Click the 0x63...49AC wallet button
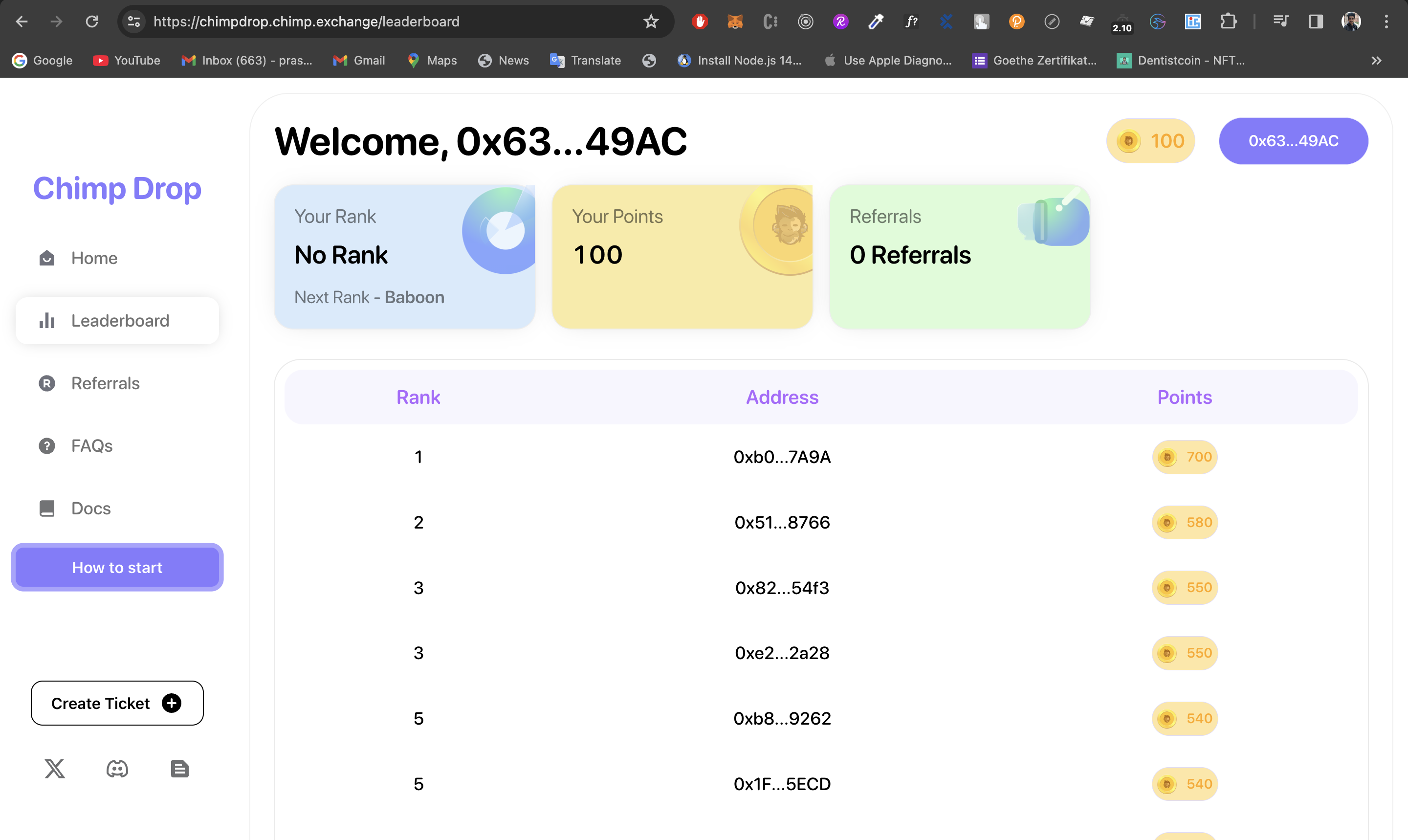Image resolution: width=1408 pixels, height=840 pixels. coord(1293,141)
